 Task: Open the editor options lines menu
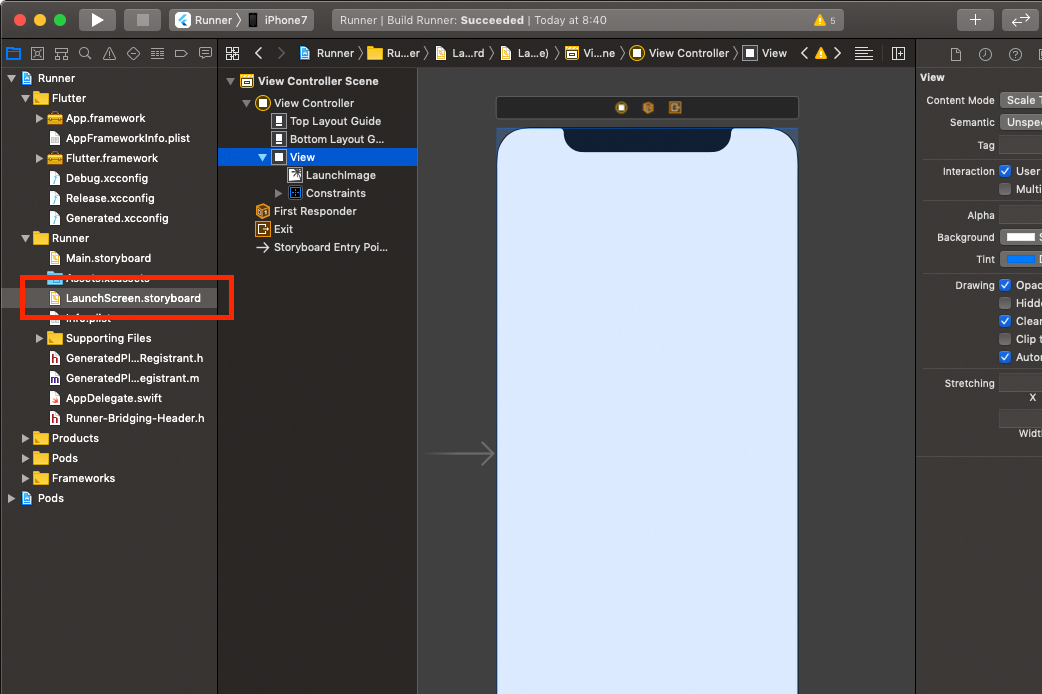click(864, 53)
